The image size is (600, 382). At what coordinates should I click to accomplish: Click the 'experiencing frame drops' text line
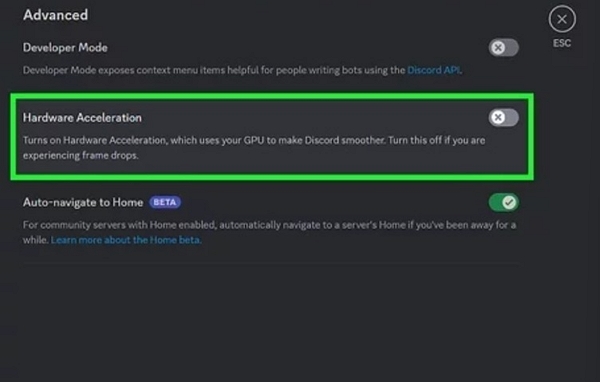coord(80,155)
